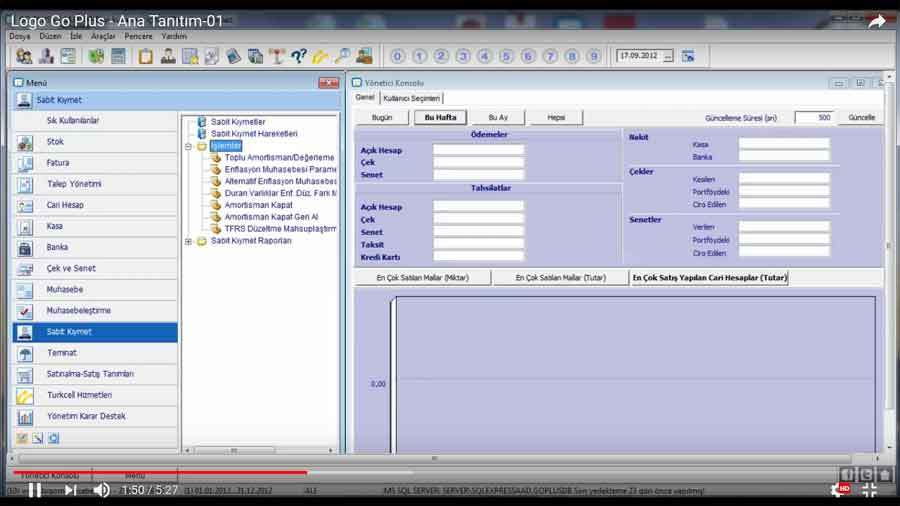This screenshot has height=506, width=900.
Task: Open Turkcell Hizmetleri in the menu
Action: 95,396
